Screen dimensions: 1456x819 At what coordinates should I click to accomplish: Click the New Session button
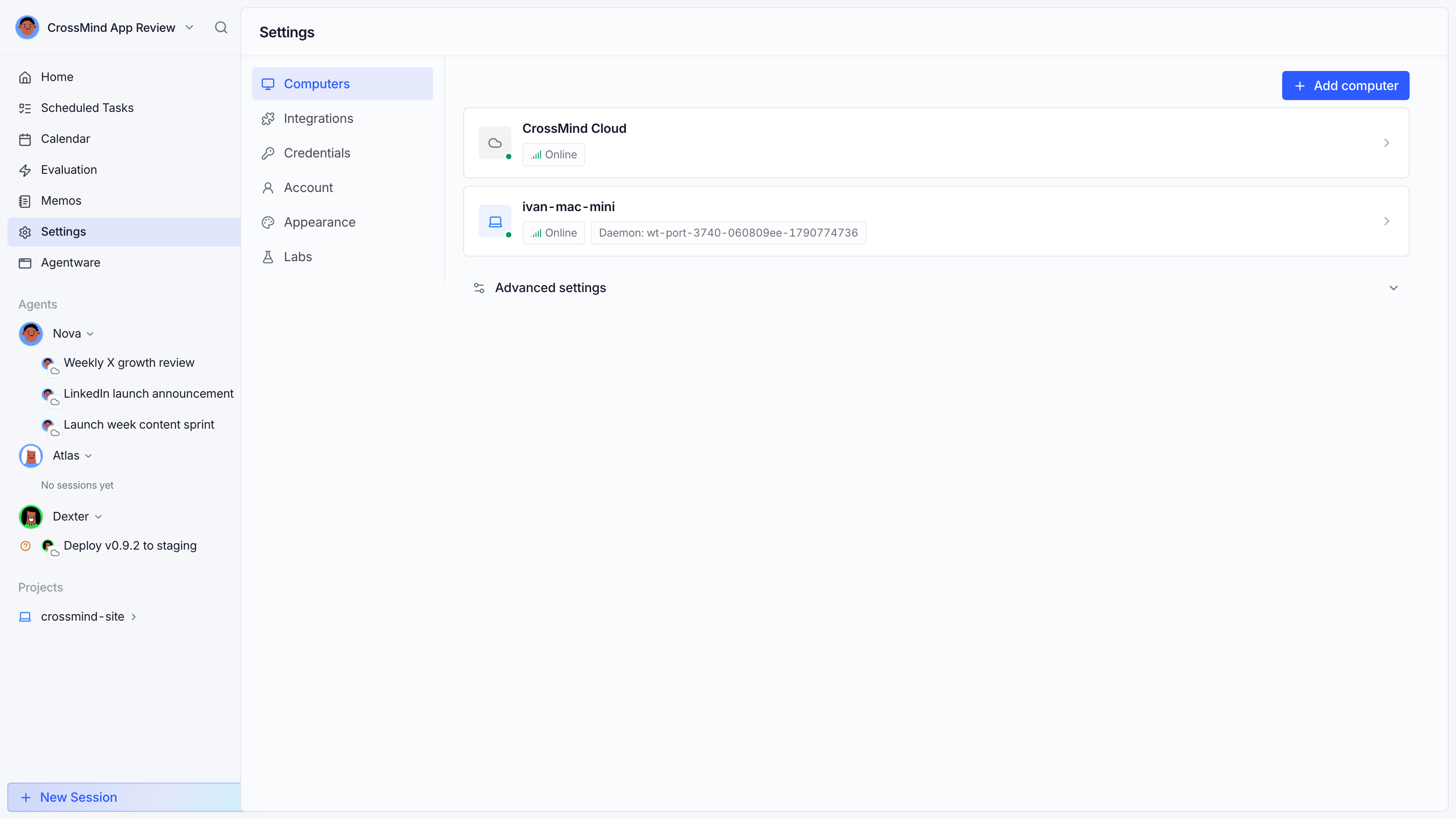click(124, 797)
